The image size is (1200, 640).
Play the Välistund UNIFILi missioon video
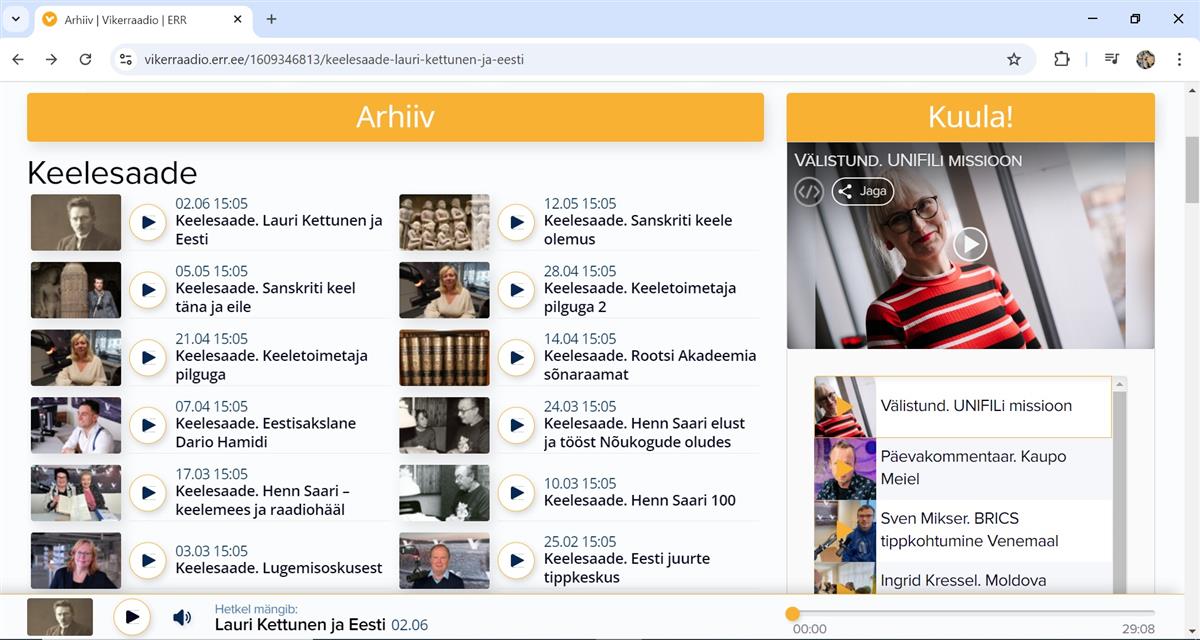click(969, 243)
